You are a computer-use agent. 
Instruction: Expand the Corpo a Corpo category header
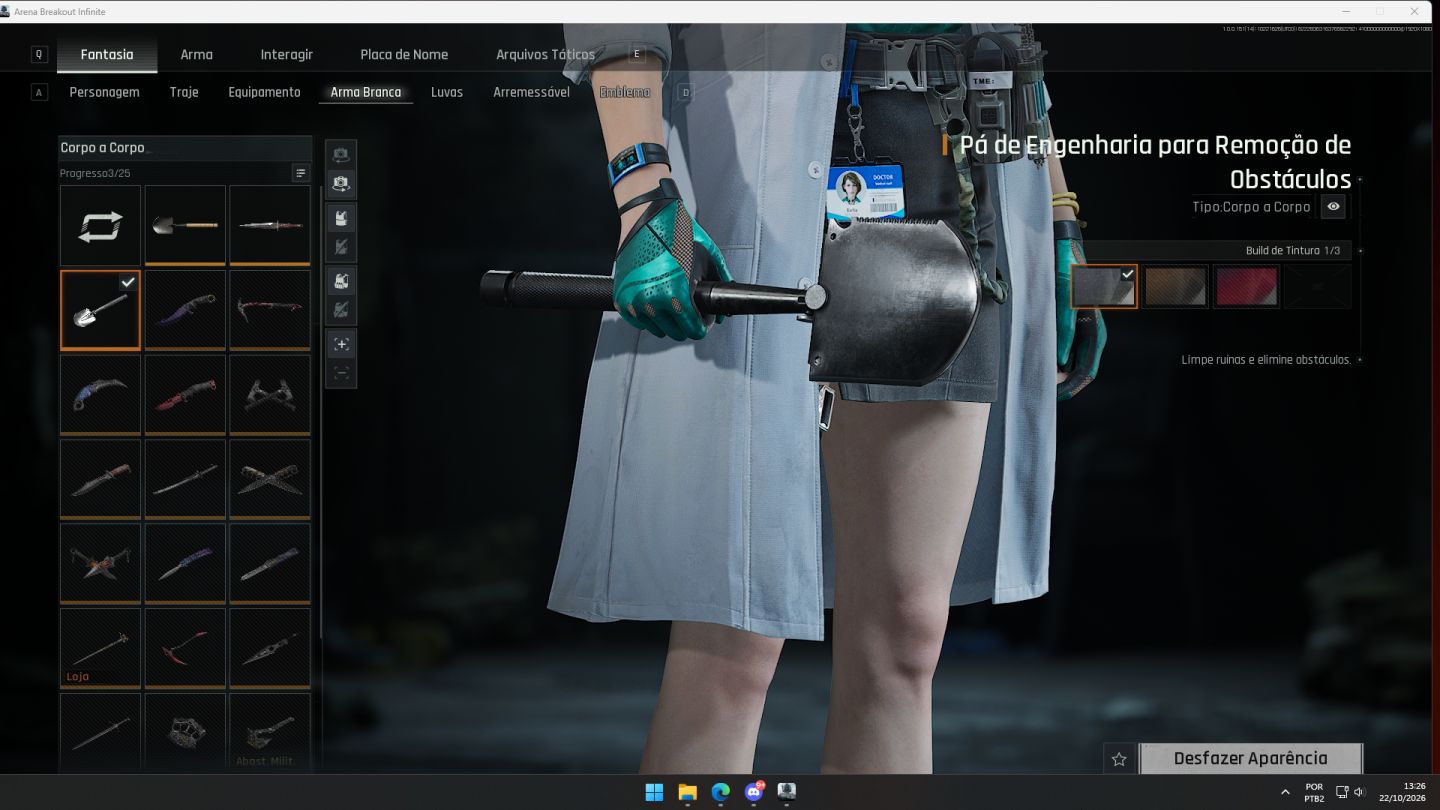[x=185, y=147]
